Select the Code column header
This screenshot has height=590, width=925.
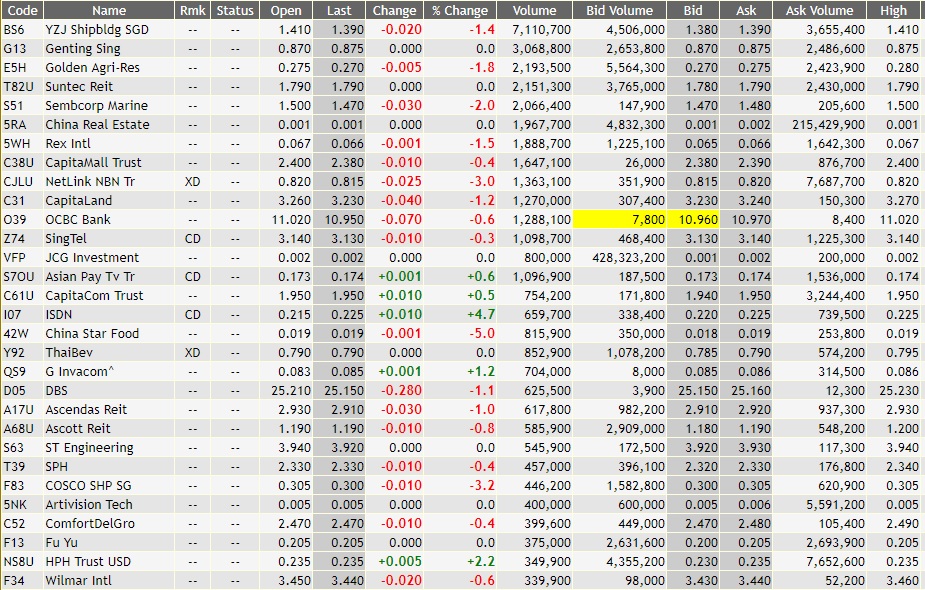22,10
